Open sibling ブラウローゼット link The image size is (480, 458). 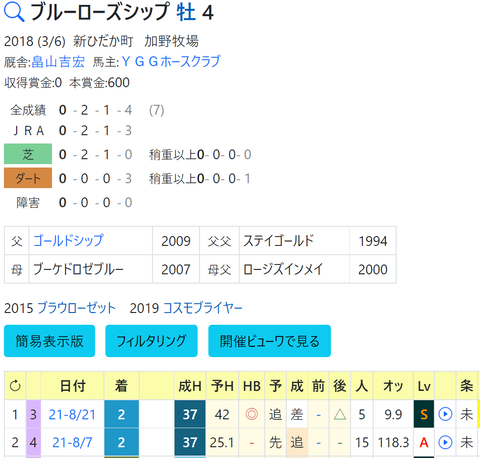(76, 308)
